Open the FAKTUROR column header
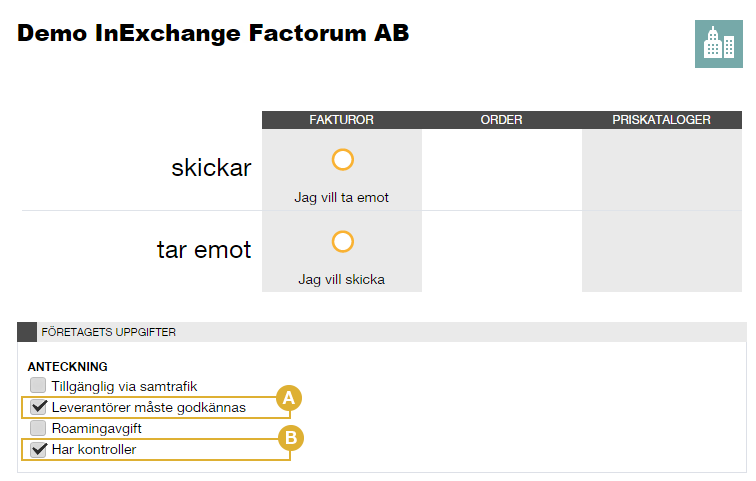This screenshot has width=756, height=481. (x=341, y=120)
